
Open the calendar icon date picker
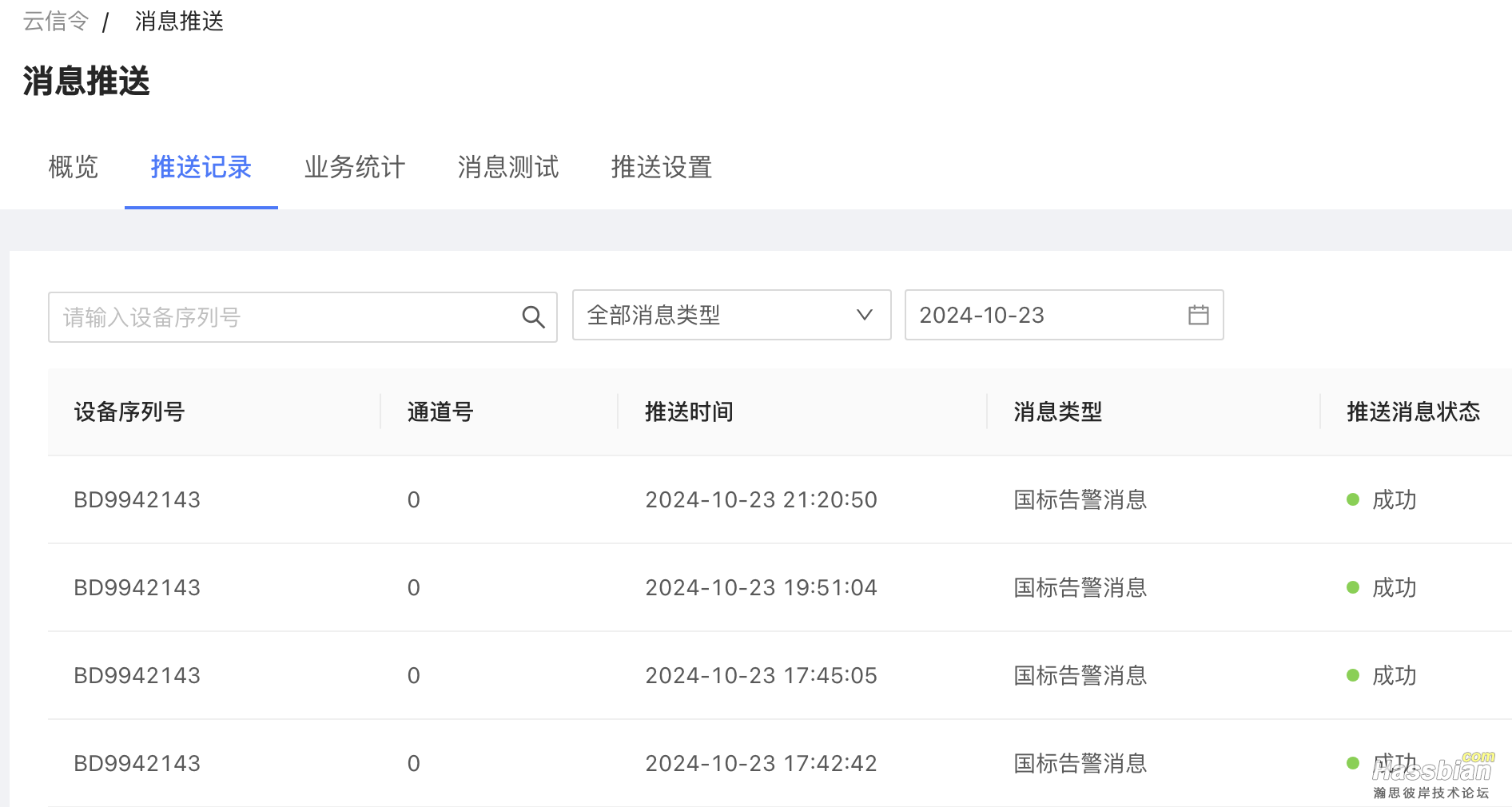pos(1198,315)
